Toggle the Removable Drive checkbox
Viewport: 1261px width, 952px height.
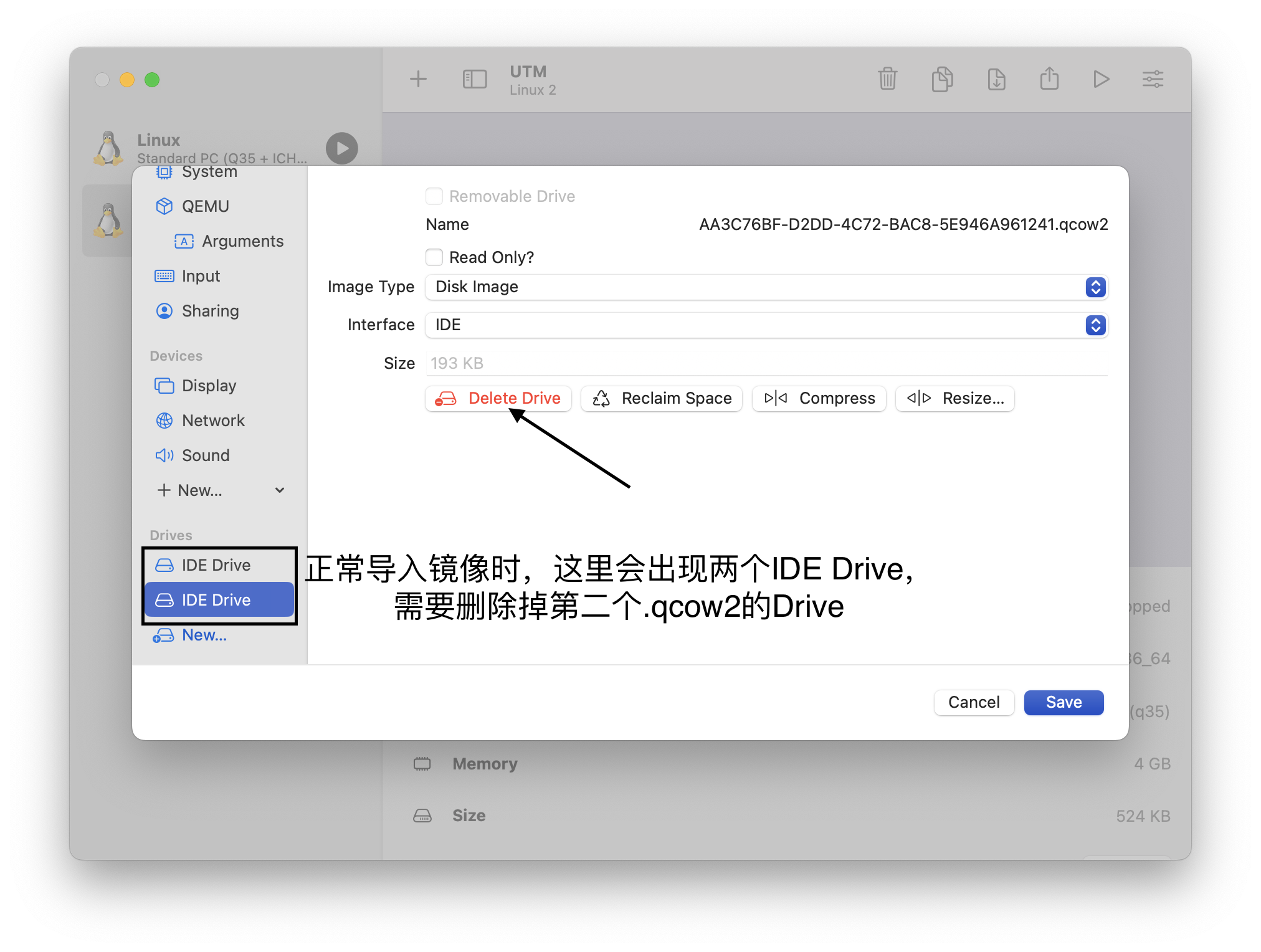pos(435,196)
